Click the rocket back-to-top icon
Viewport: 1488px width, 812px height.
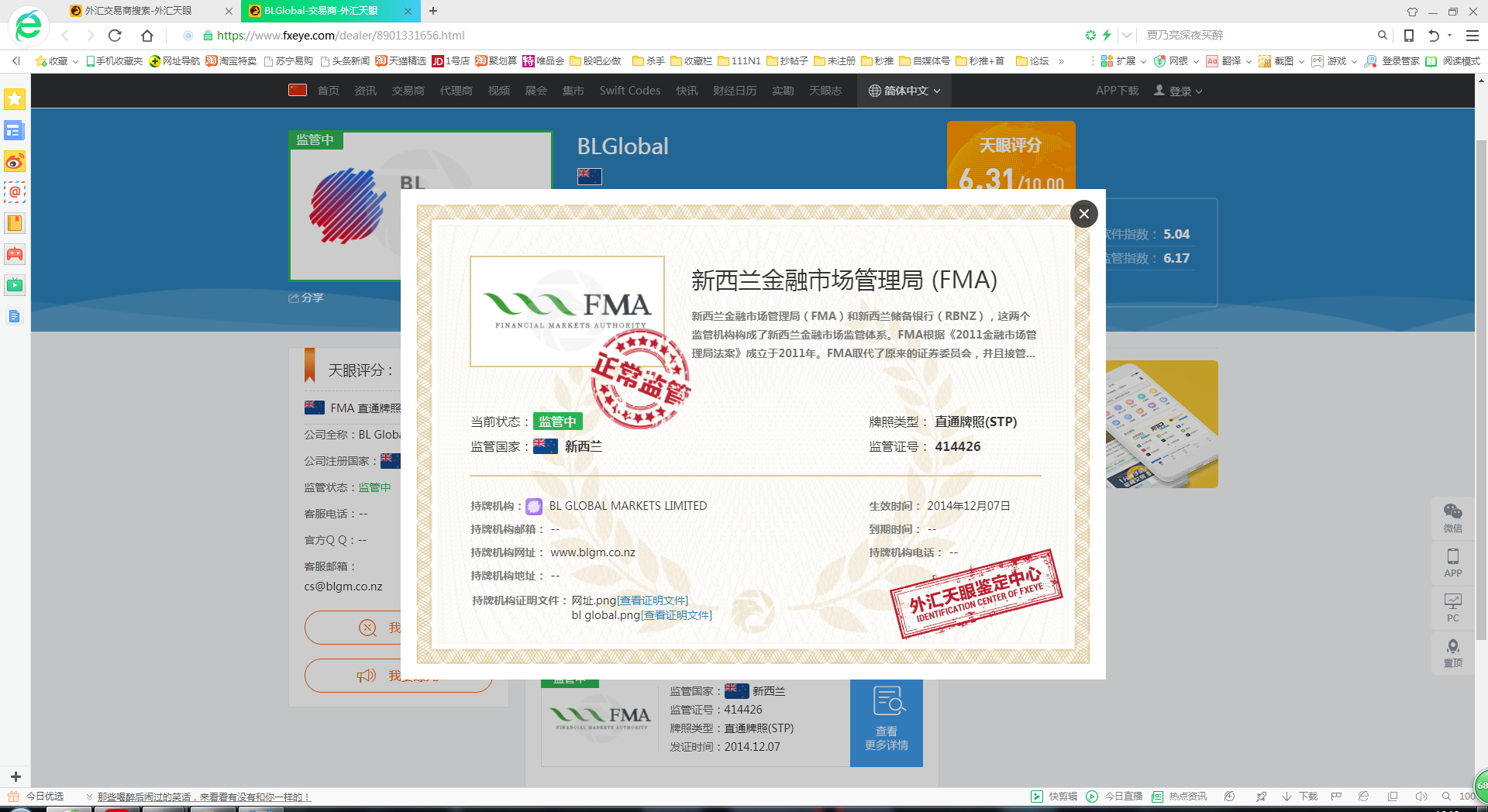click(x=1452, y=652)
